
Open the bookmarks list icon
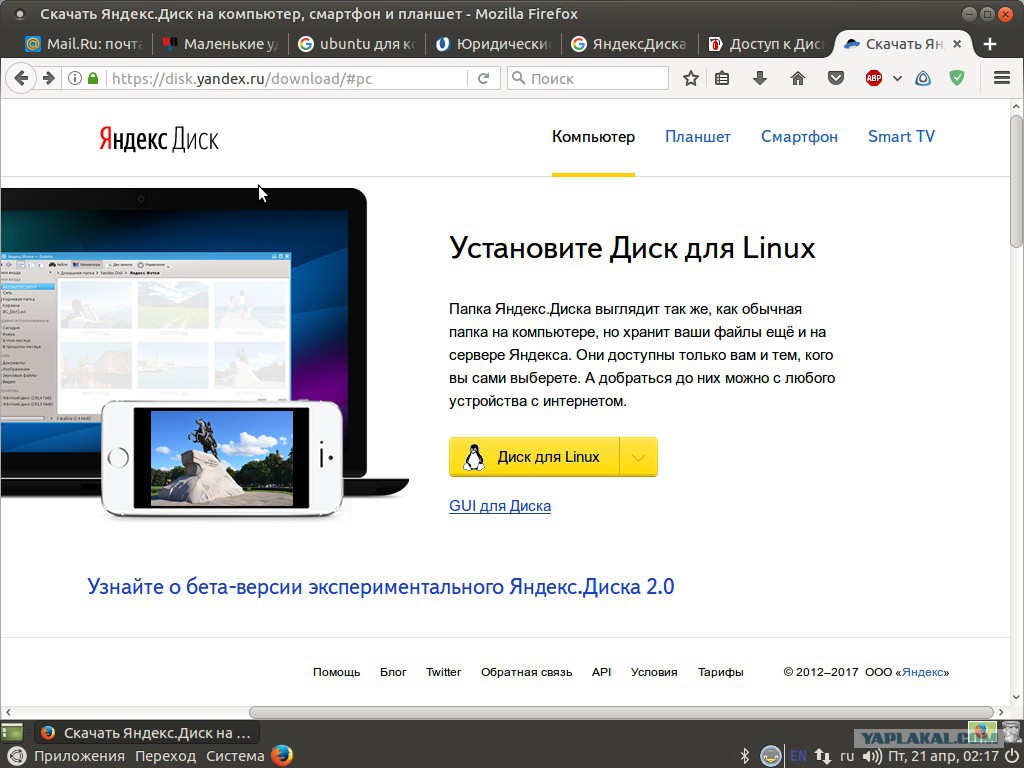[x=722, y=78]
